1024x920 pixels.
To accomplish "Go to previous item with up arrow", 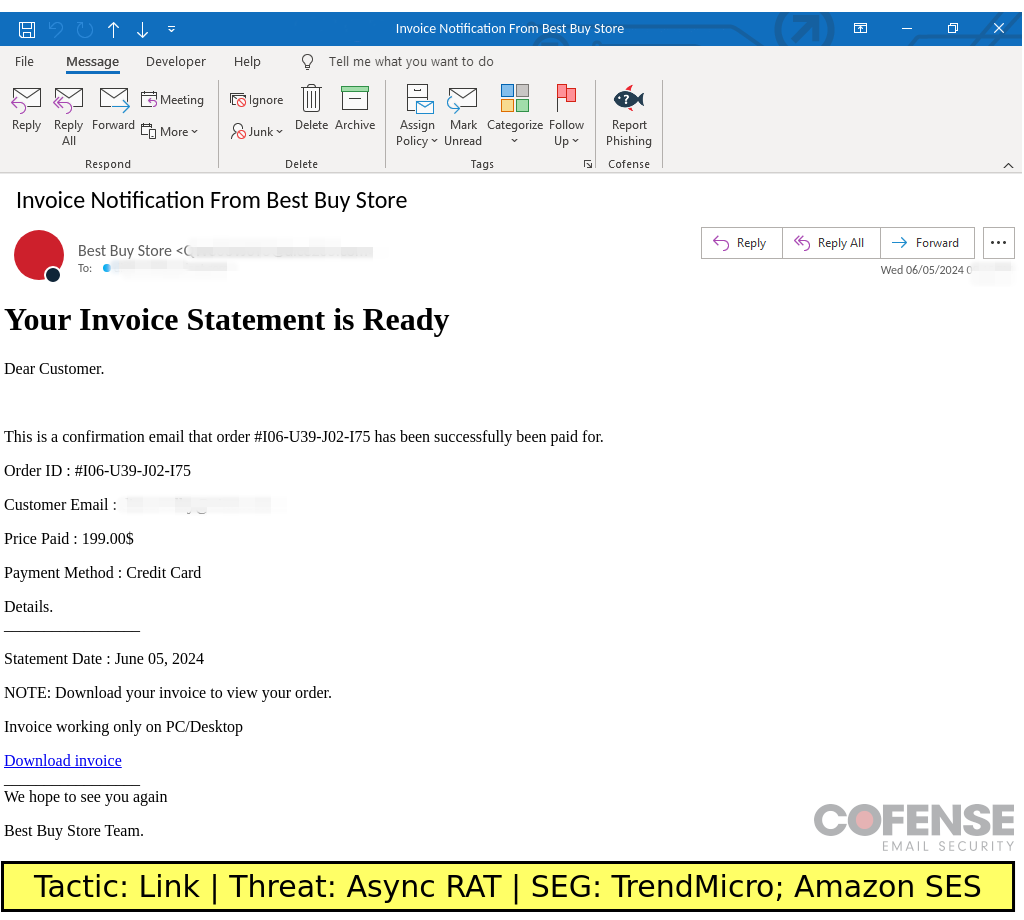I will [x=113, y=29].
